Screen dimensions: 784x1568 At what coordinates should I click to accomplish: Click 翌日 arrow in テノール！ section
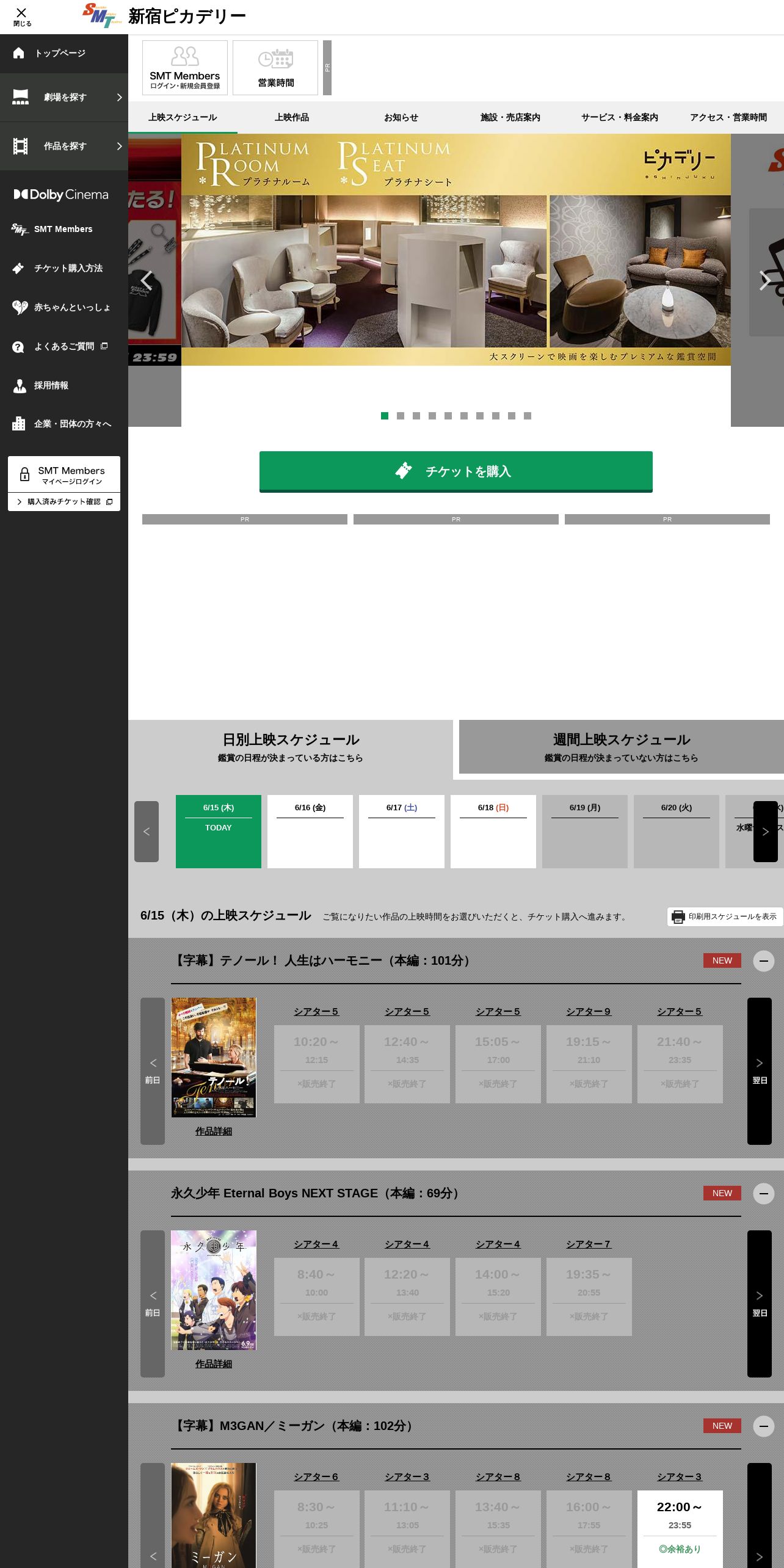pos(760,1071)
